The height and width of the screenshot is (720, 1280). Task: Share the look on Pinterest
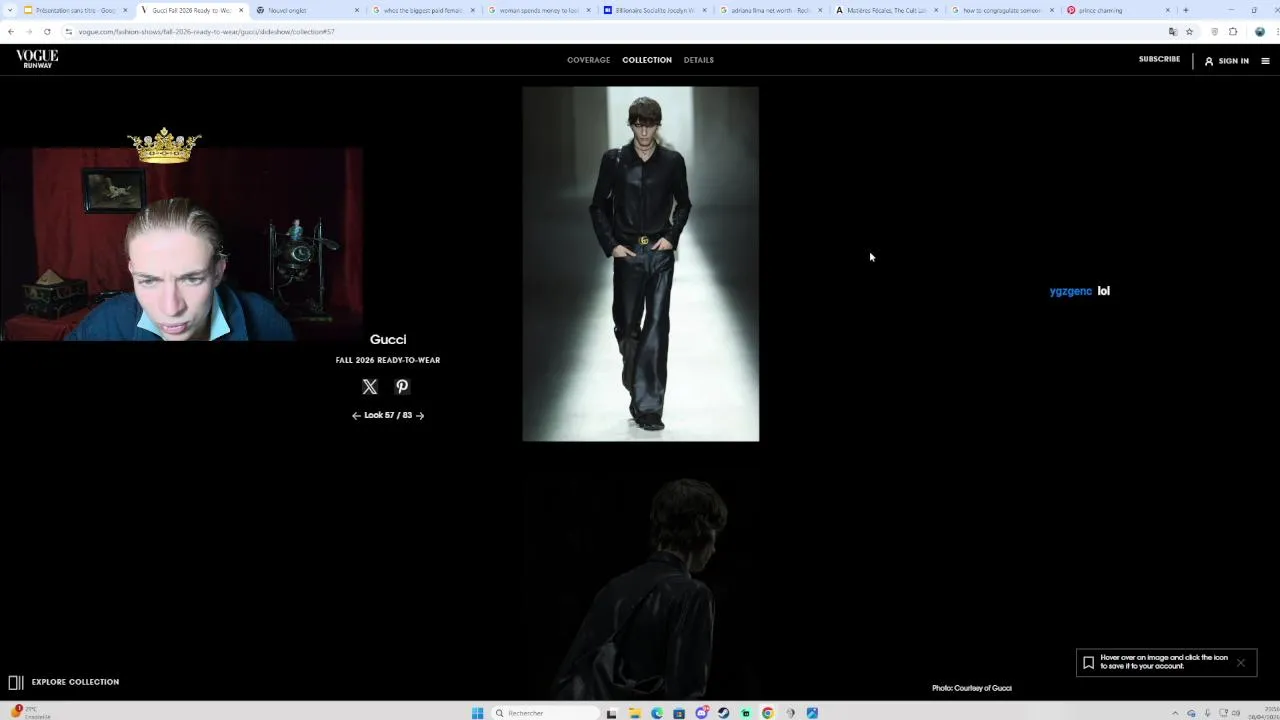[x=402, y=387]
